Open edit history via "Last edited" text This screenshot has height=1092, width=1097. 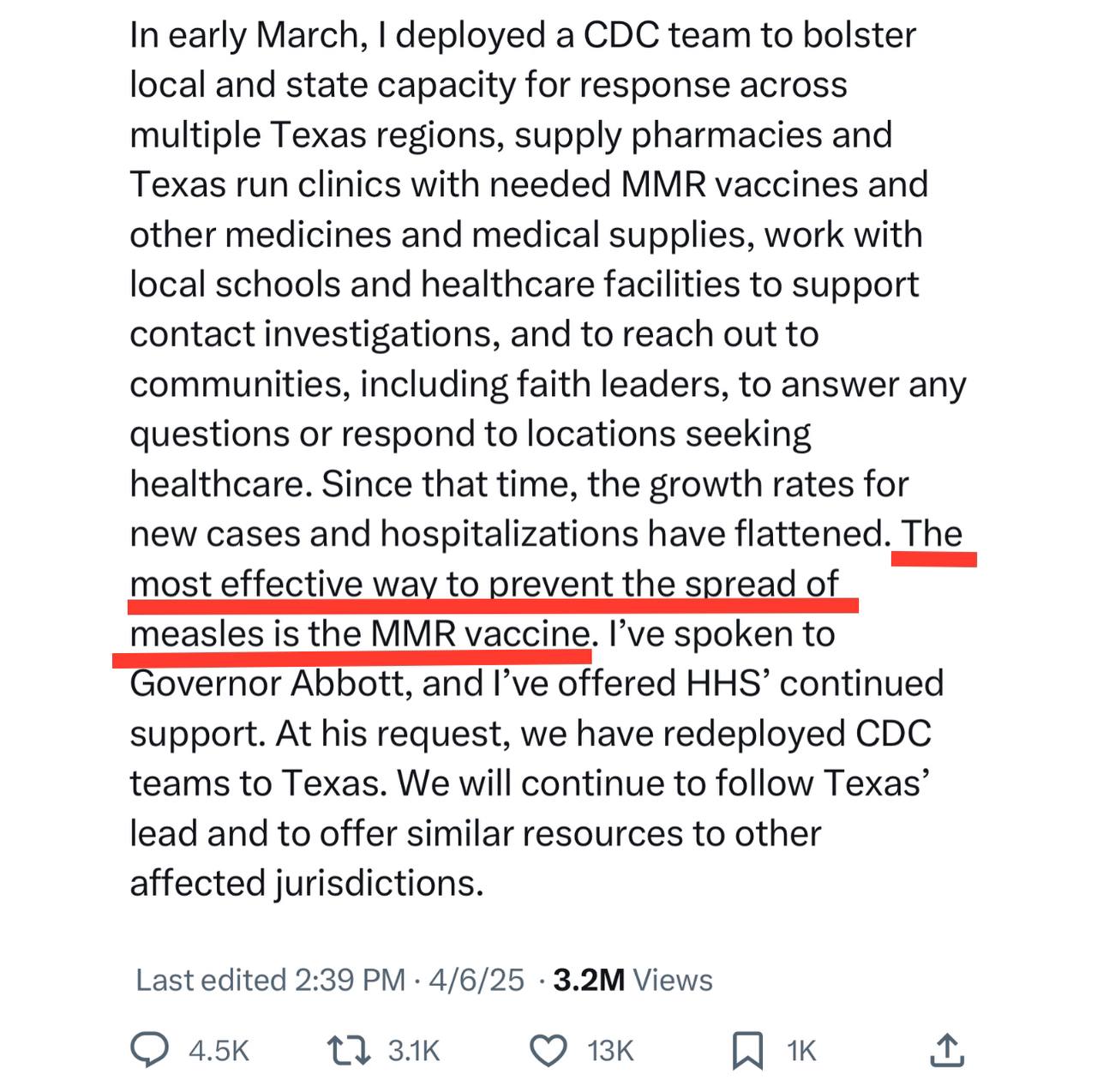click(211, 980)
